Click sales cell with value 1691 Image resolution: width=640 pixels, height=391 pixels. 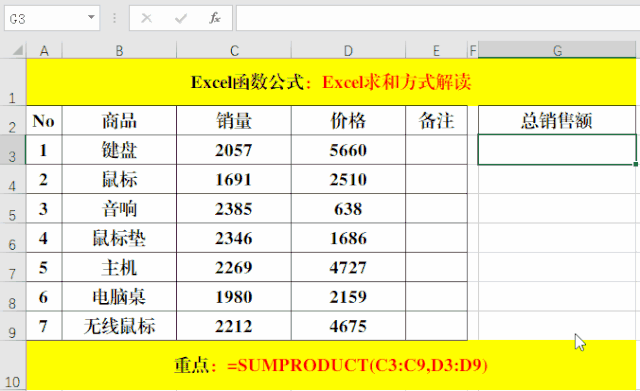click(234, 179)
